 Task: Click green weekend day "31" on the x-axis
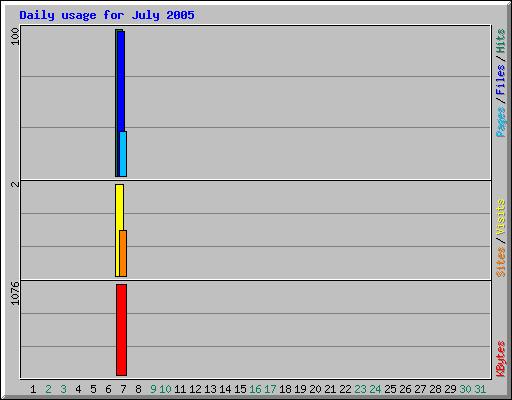tap(480, 389)
